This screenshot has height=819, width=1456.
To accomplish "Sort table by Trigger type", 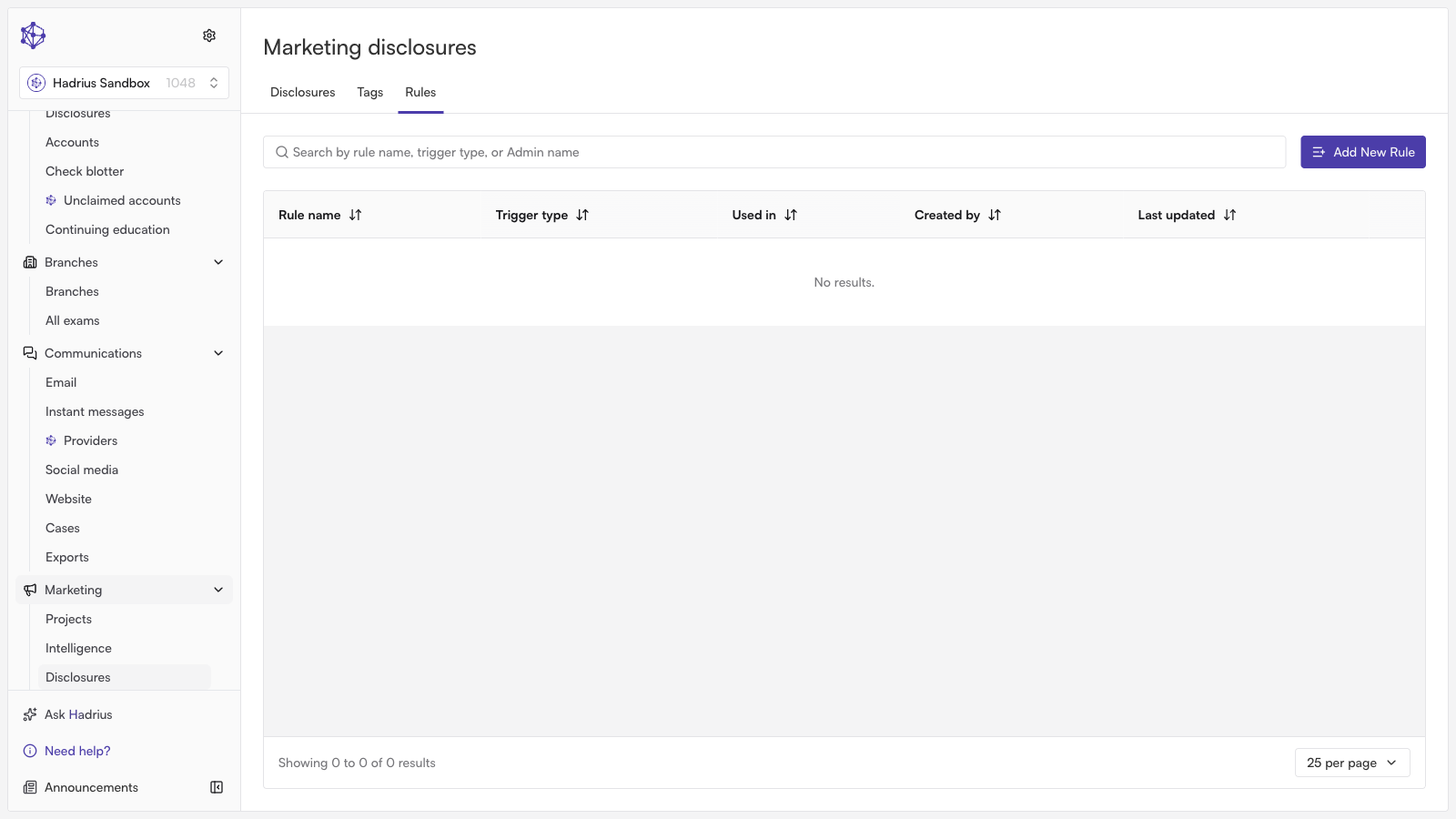I will [x=582, y=215].
